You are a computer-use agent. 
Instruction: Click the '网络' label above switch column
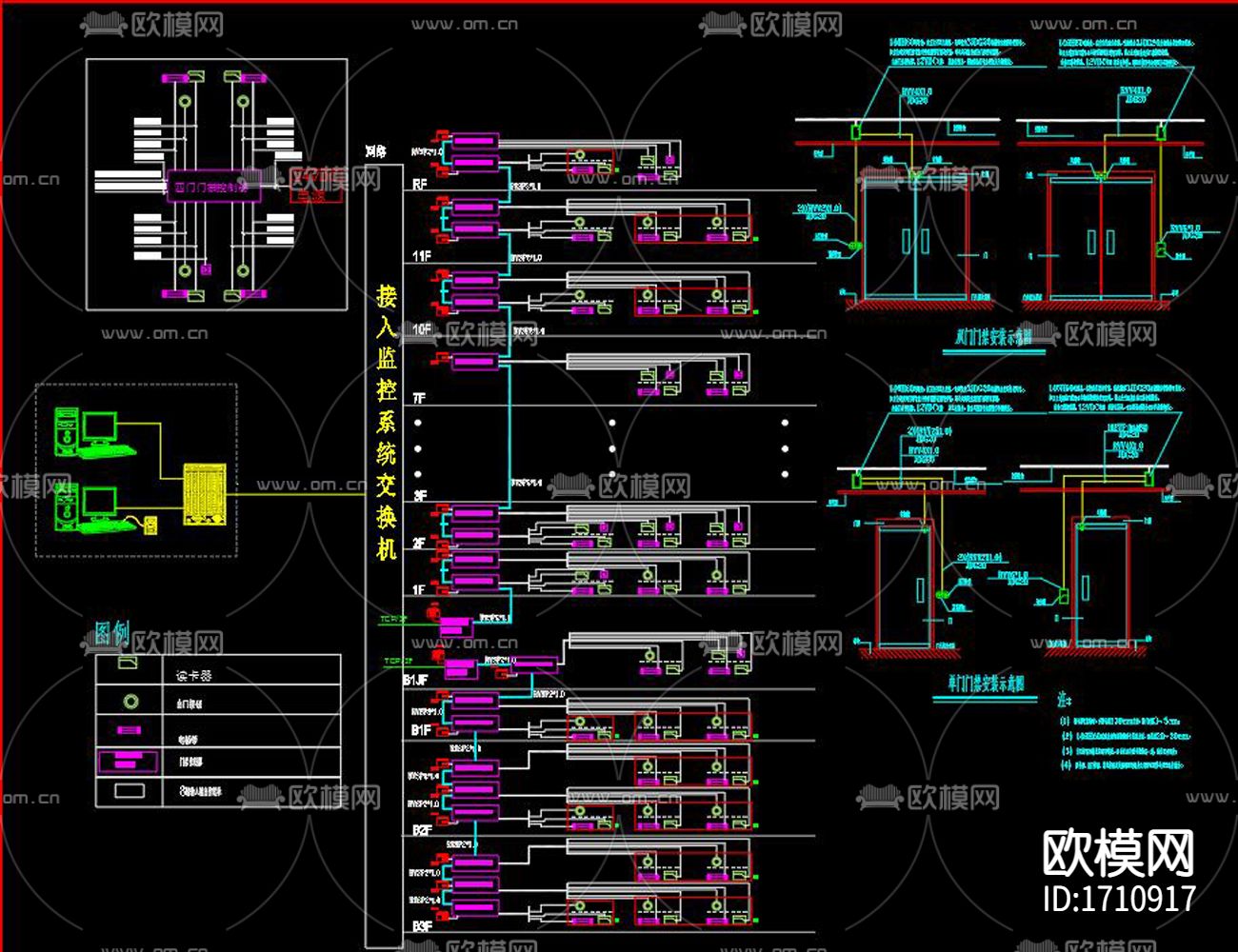[x=376, y=151]
